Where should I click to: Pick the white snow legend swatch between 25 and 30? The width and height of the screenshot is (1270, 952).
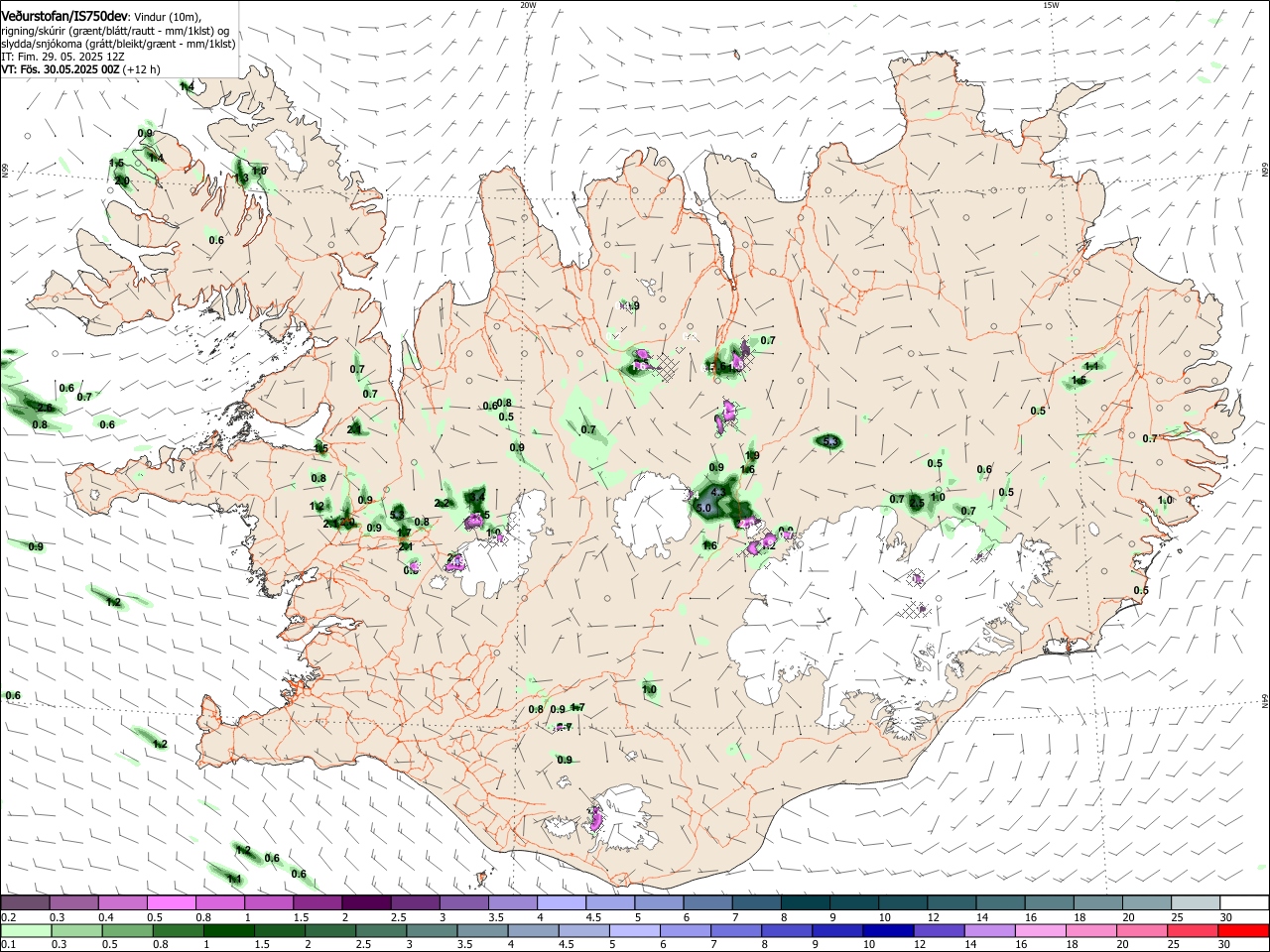pyautogui.click(x=1197, y=903)
